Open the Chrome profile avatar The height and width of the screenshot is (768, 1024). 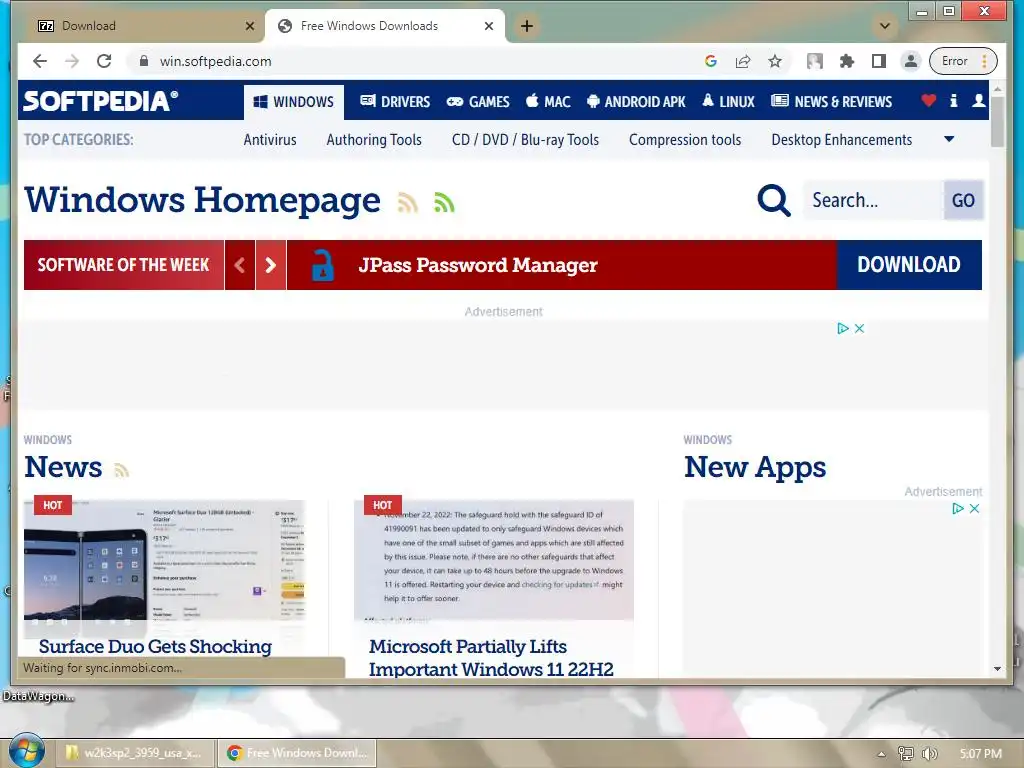(x=910, y=61)
